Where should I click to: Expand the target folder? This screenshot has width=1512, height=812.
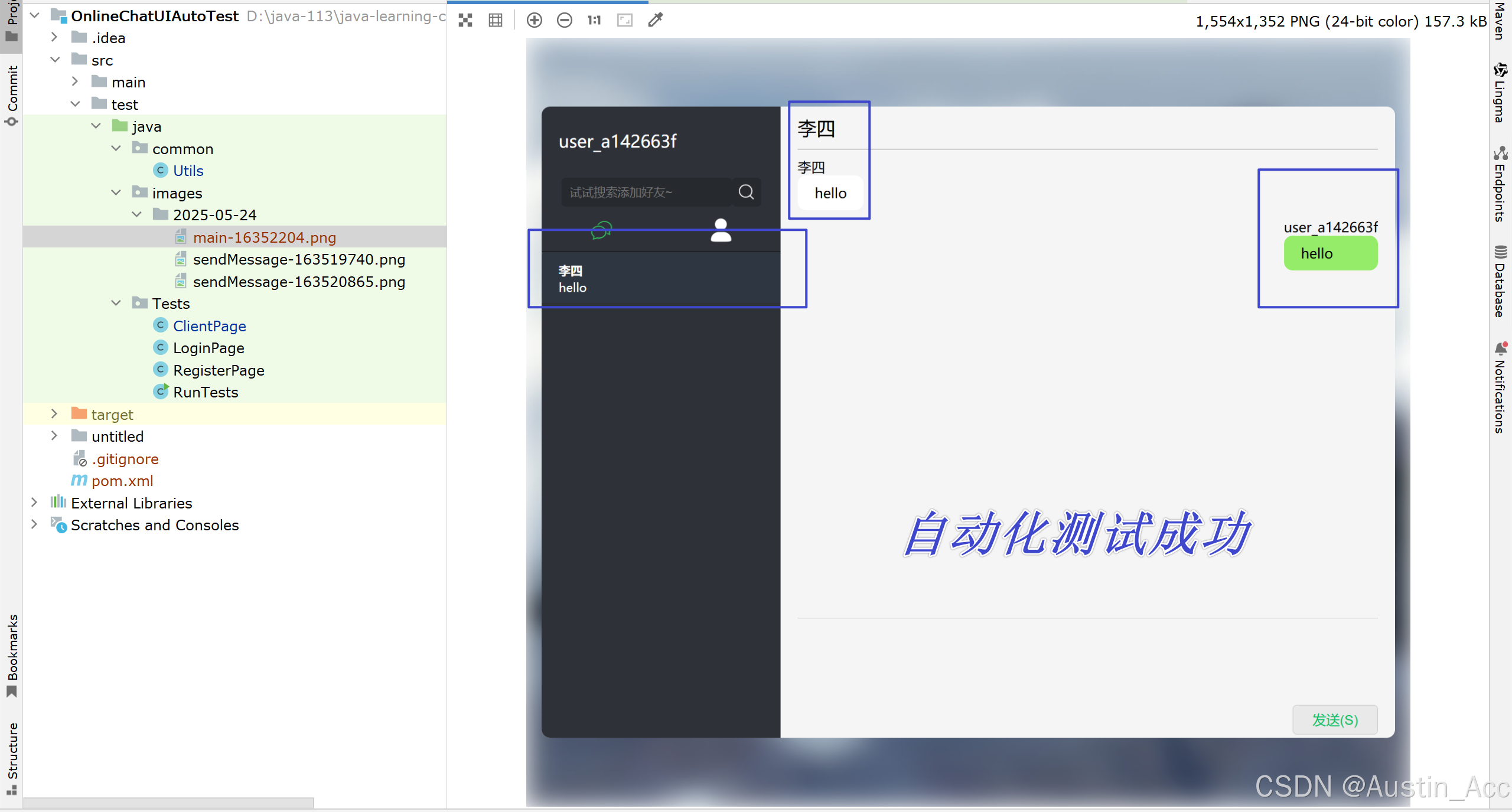[54, 414]
